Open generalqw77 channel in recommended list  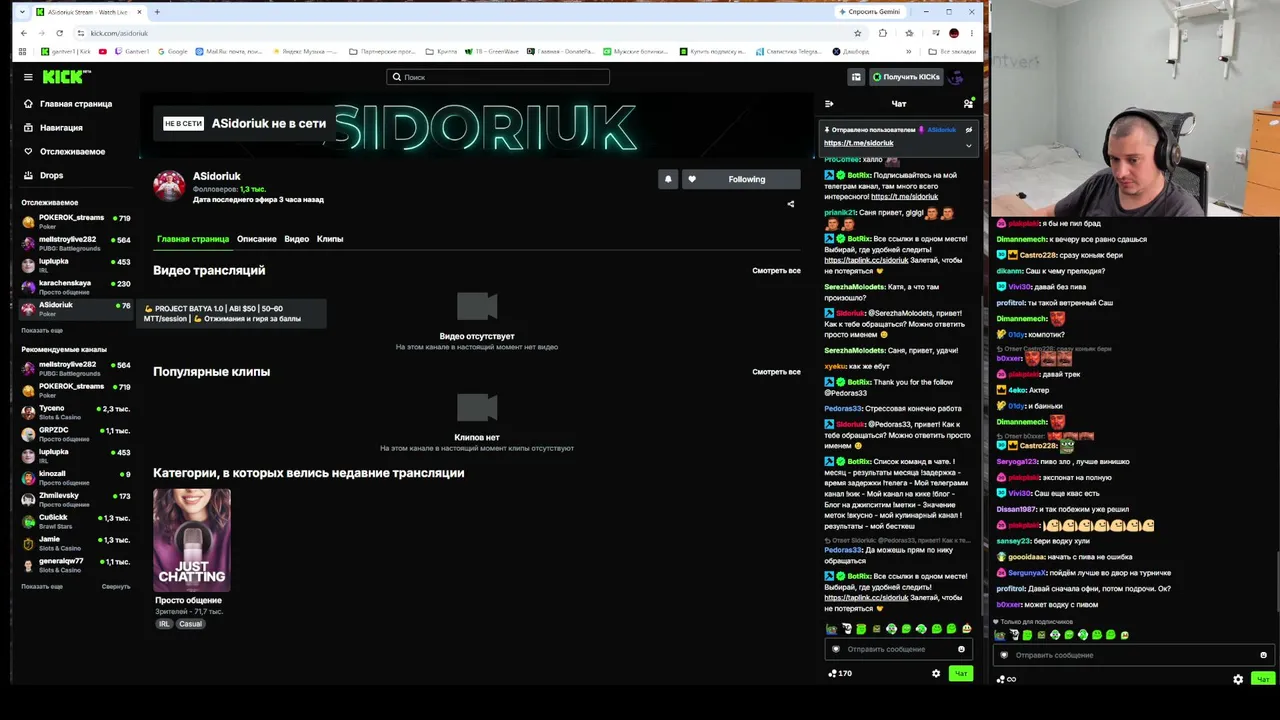75,565
